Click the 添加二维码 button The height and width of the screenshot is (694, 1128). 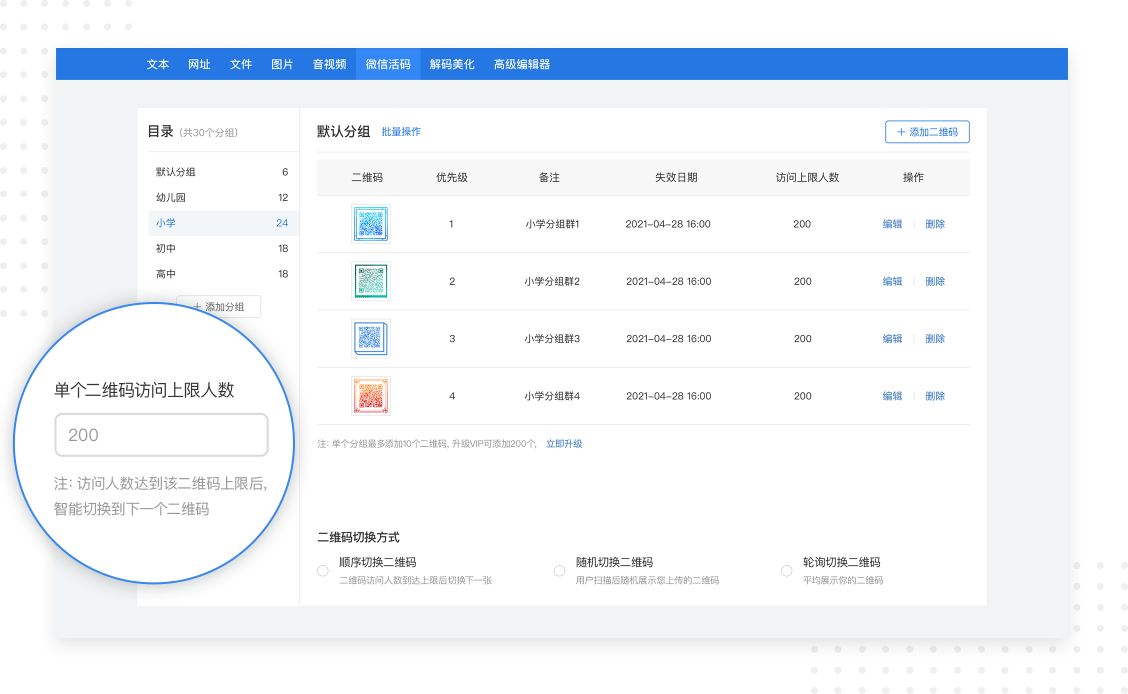click(x=927, y=132)
